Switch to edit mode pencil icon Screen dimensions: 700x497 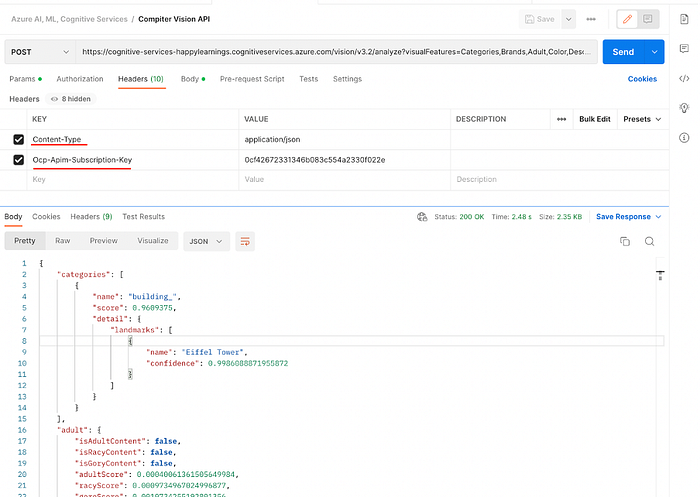point(627,19)
